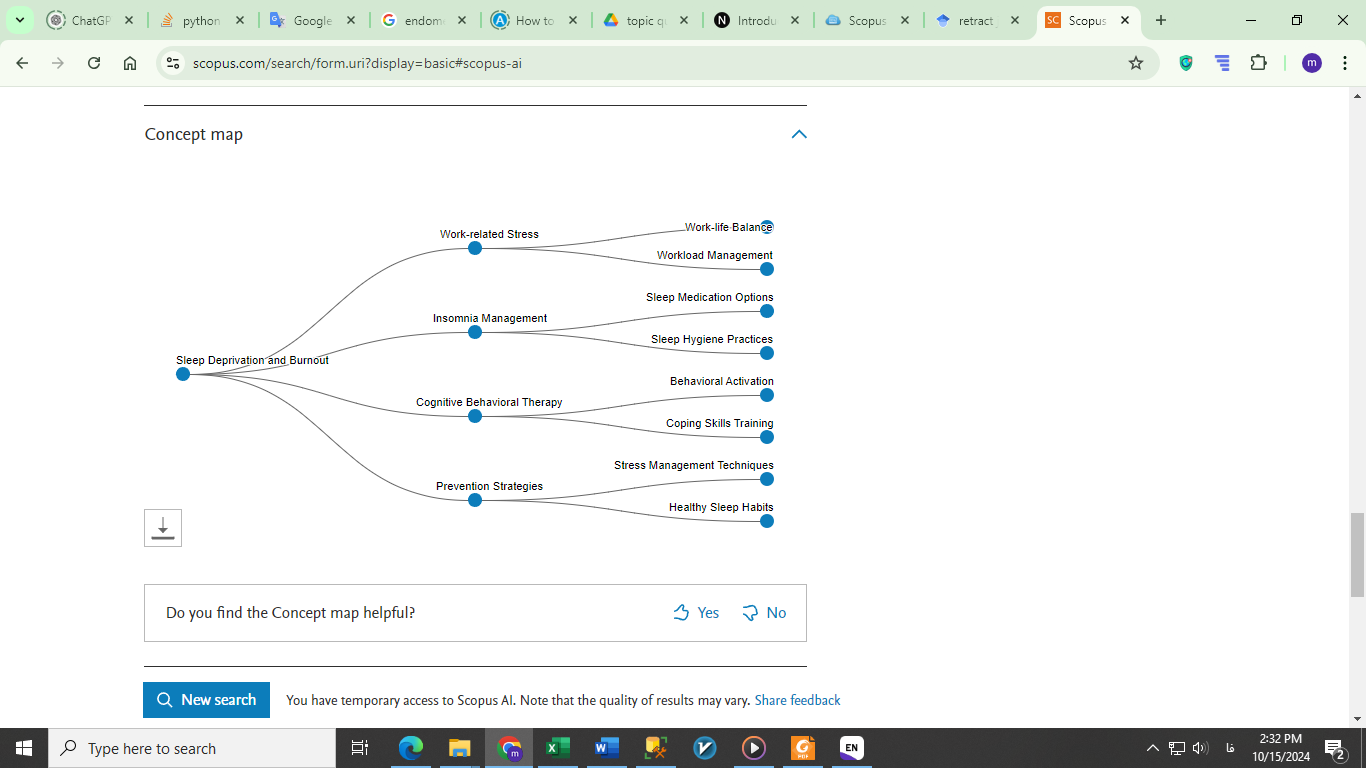Click the Insomnia Management node
1366x768 pixels.
[475, 332]
